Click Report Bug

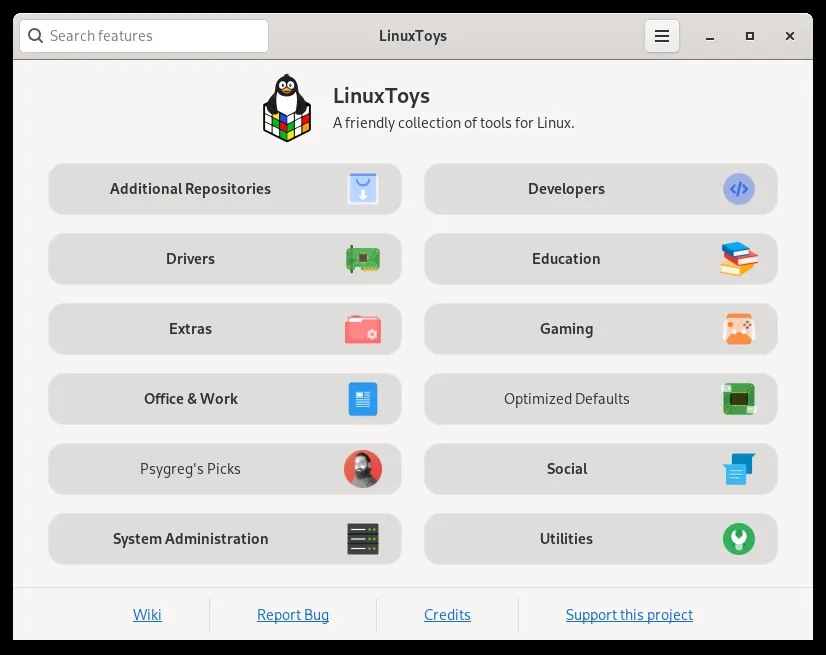[x=292, y=615]
